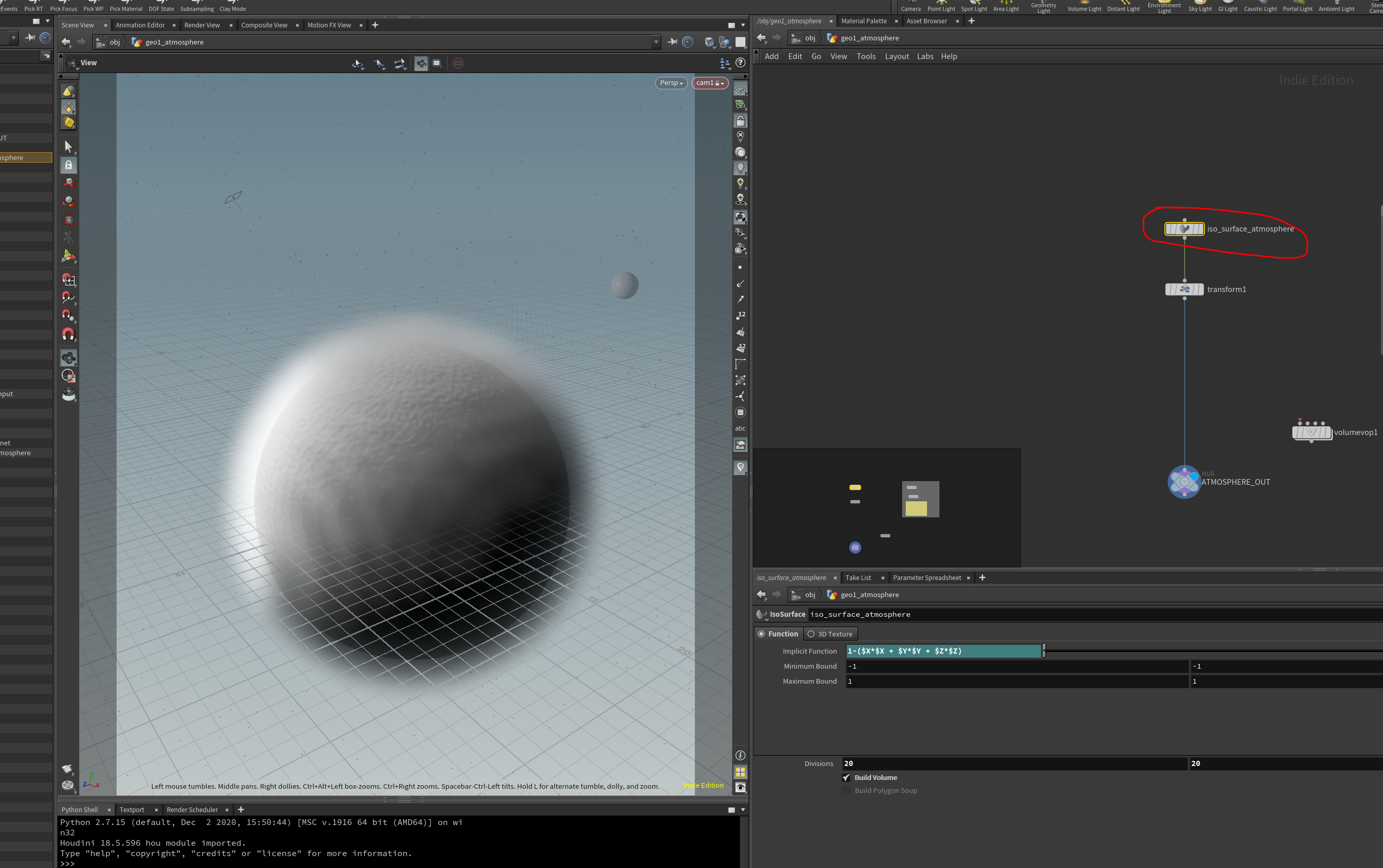Open the Parameter Spreadsheet tab
This screenshot has width=1383, height=868.
click(x=926, y=577)
